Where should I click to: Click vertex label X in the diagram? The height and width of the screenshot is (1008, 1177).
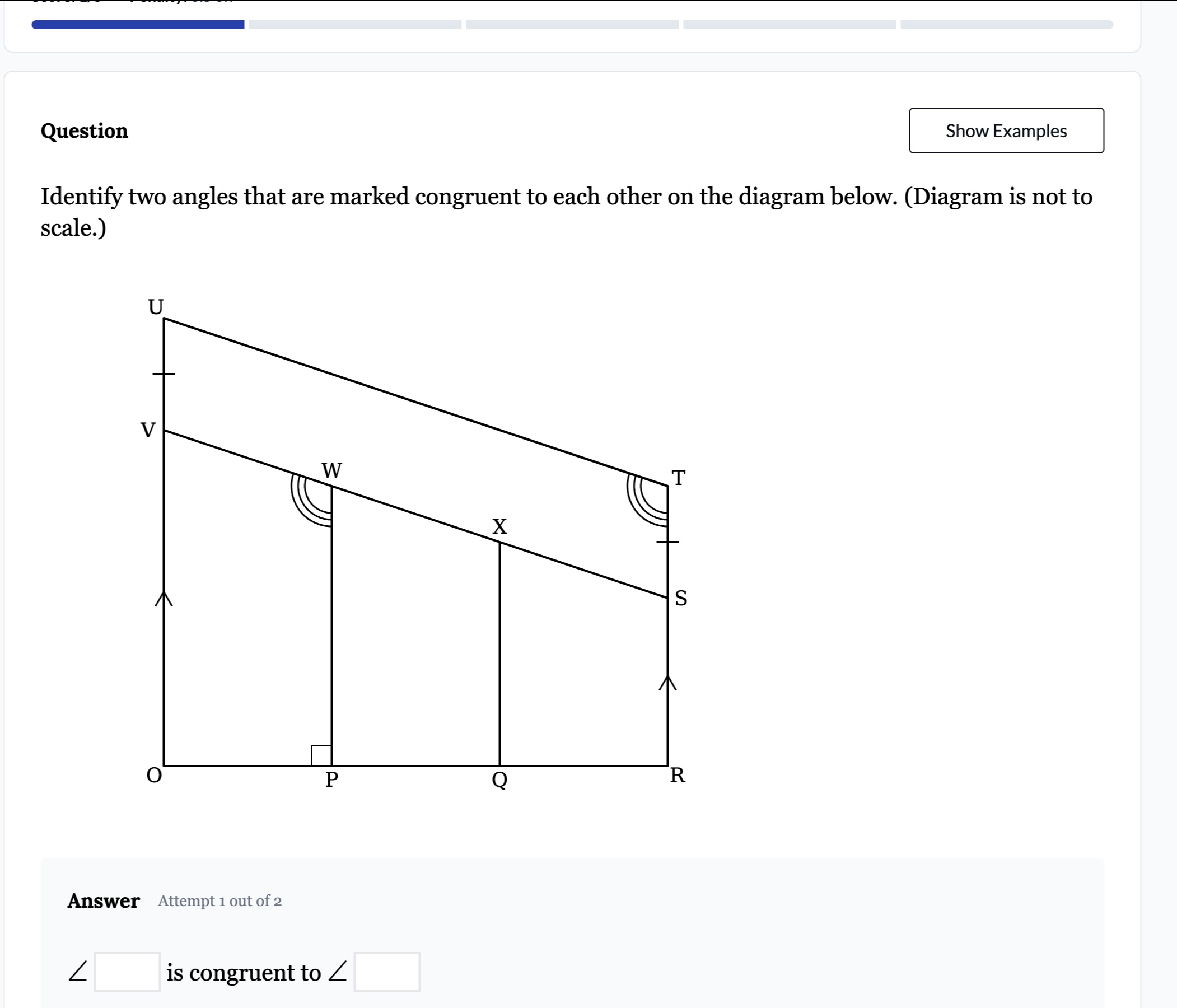point(499,527)
